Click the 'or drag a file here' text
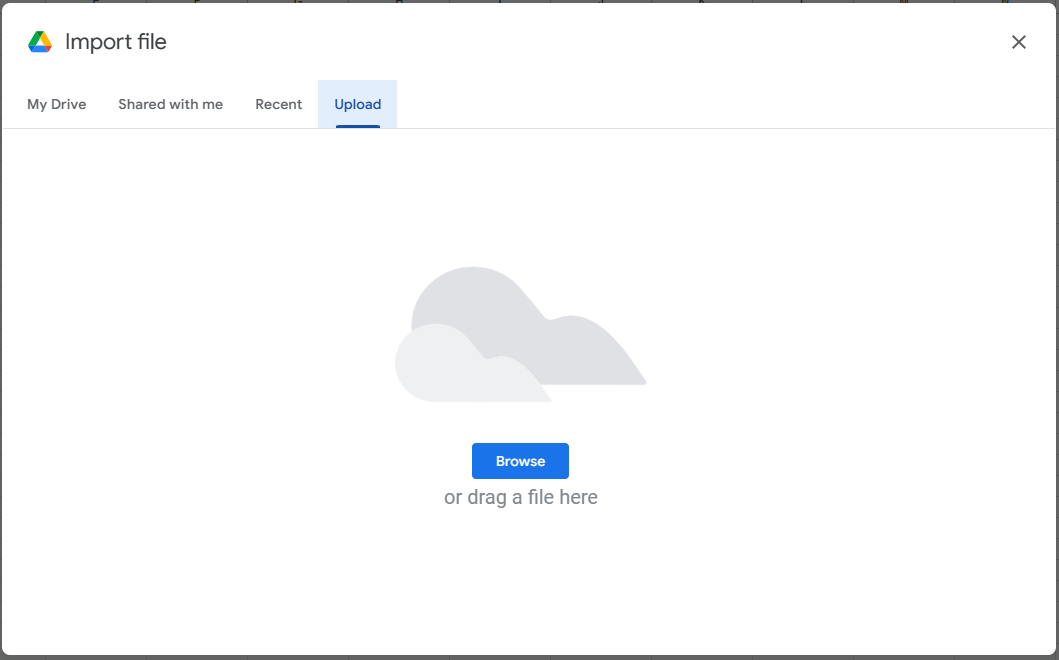The image size is (1059, 660). [x=521, y=497]
